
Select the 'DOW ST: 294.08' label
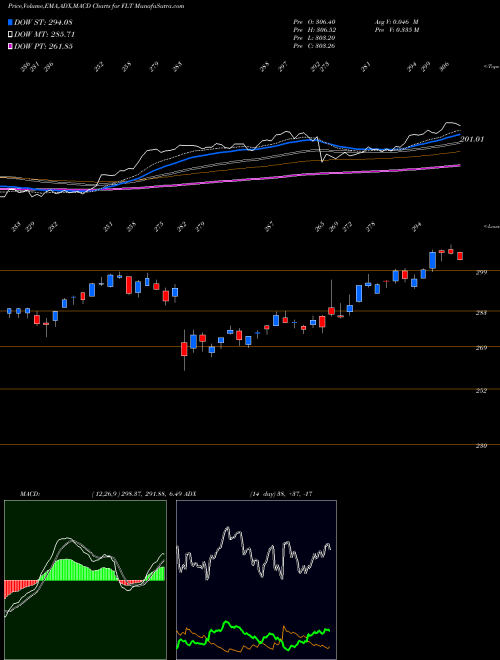coord(43,22)
